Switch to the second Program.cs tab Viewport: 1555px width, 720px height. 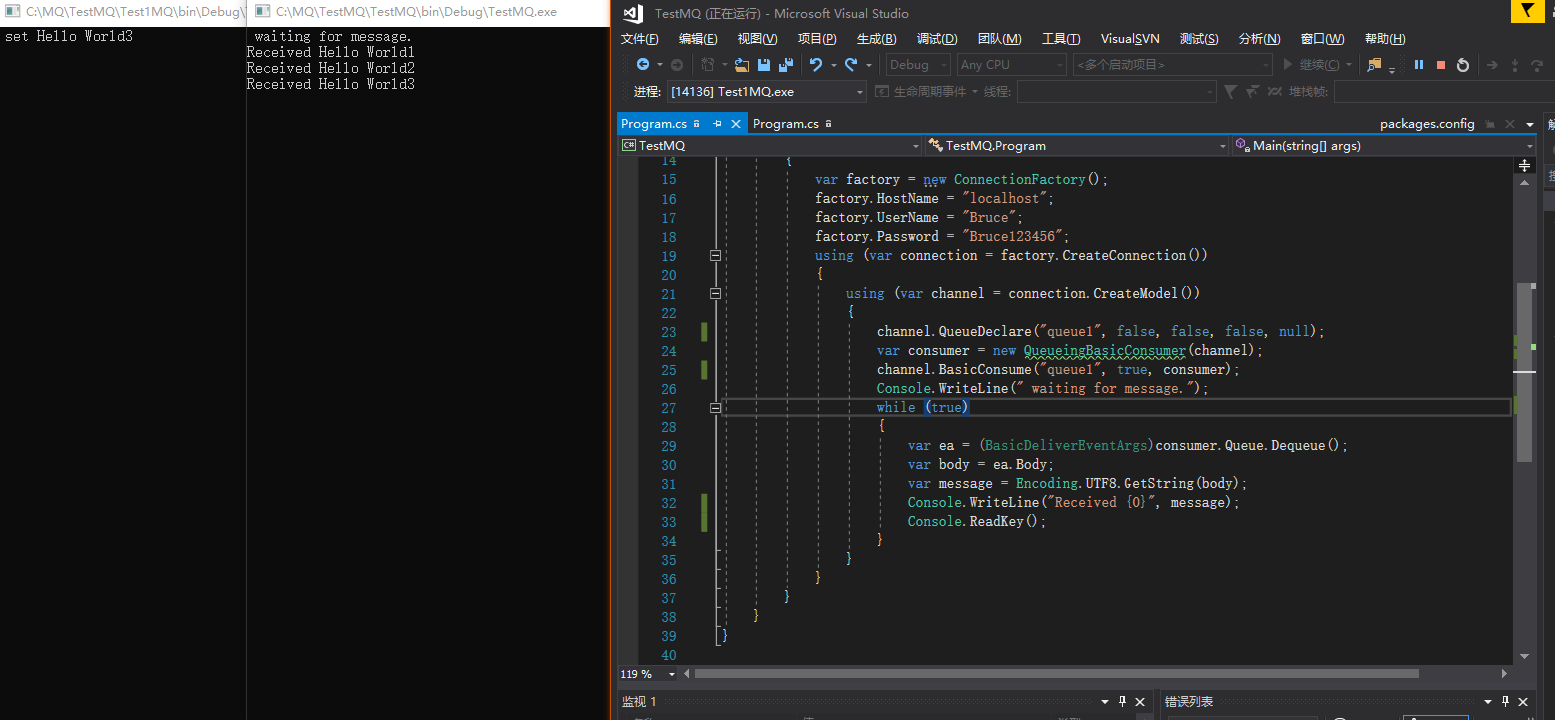(x=785, y=124)
